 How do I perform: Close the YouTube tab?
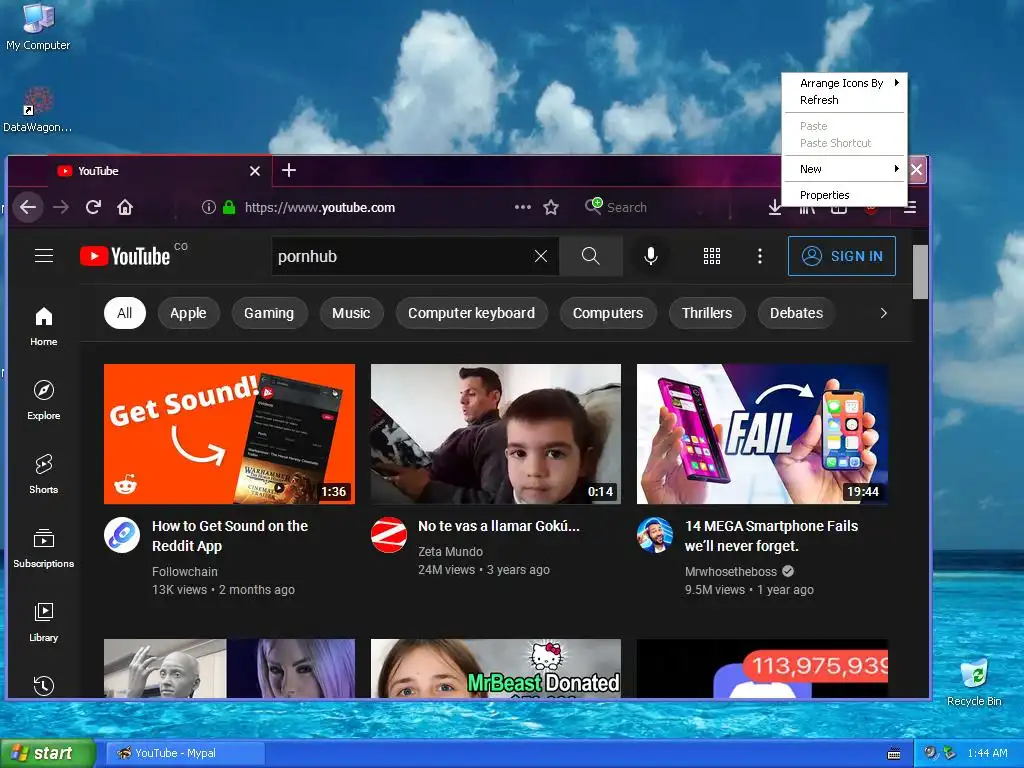click(255, 171)
